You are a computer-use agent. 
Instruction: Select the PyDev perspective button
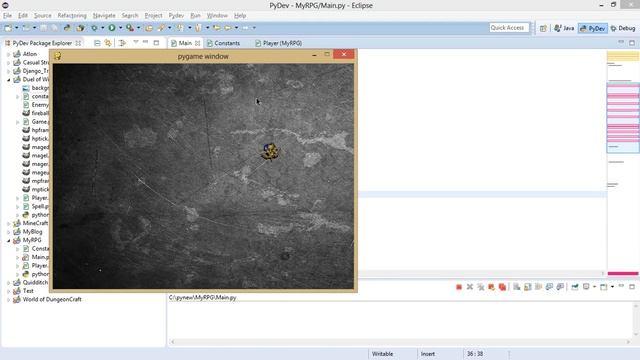(x=593, y=28)
